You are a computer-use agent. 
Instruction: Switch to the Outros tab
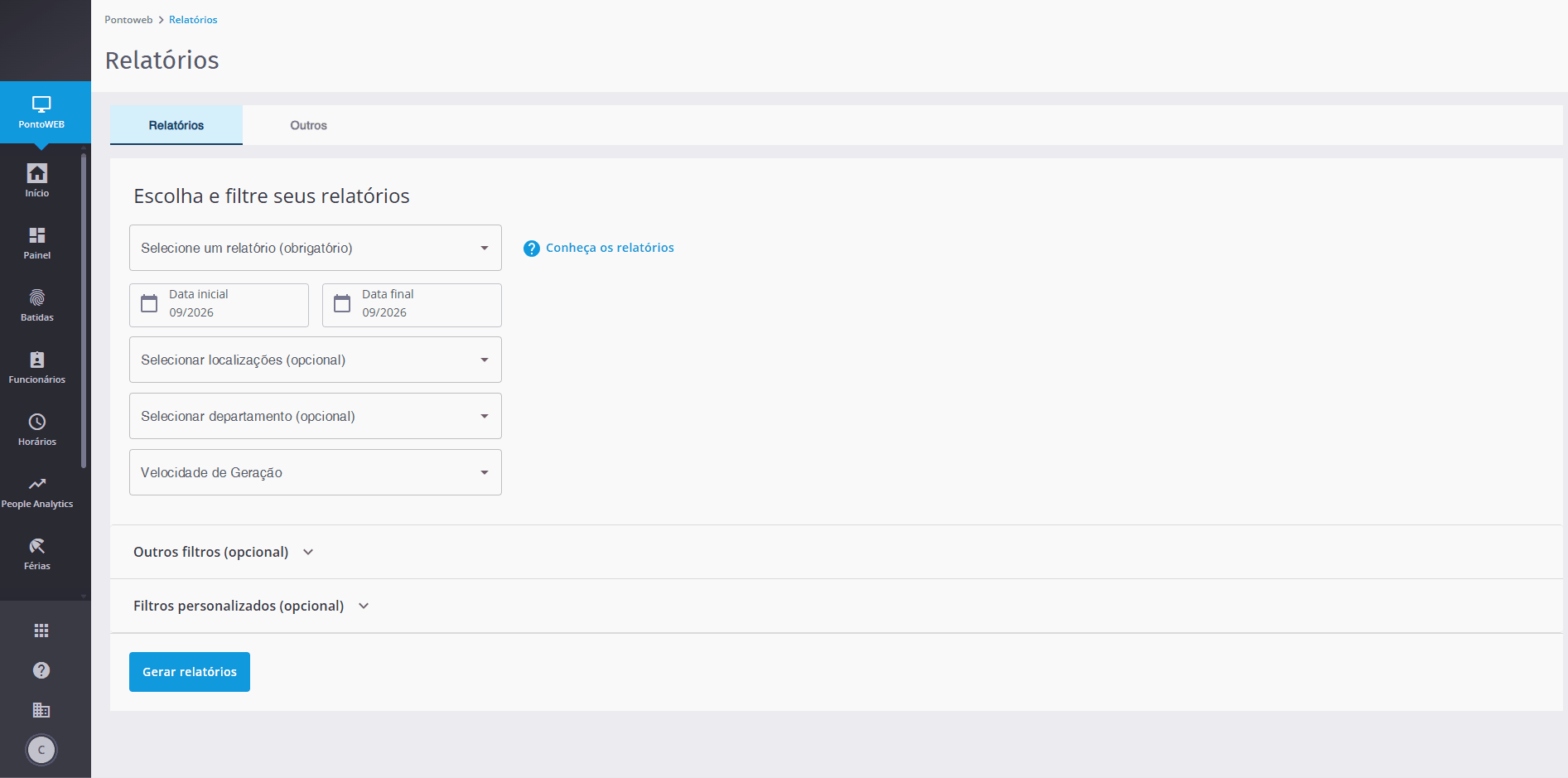coord(308,125)
